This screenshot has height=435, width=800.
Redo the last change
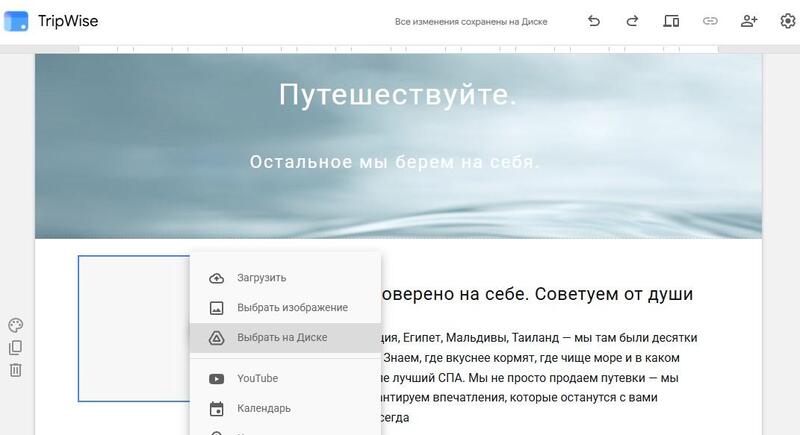632,21
